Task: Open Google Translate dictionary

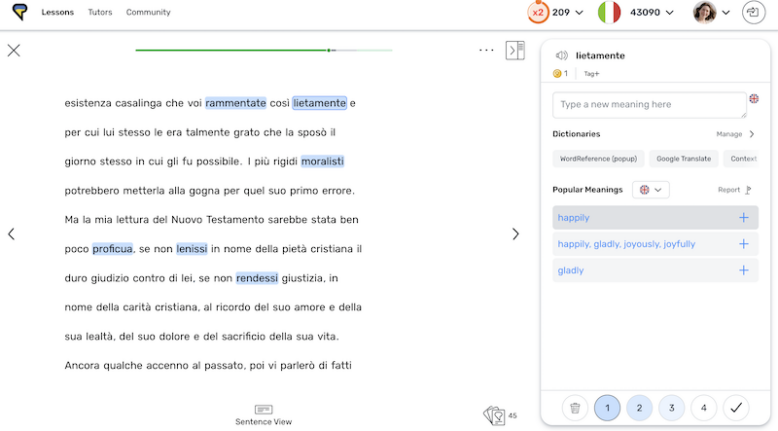Action: tap(683, 158)
